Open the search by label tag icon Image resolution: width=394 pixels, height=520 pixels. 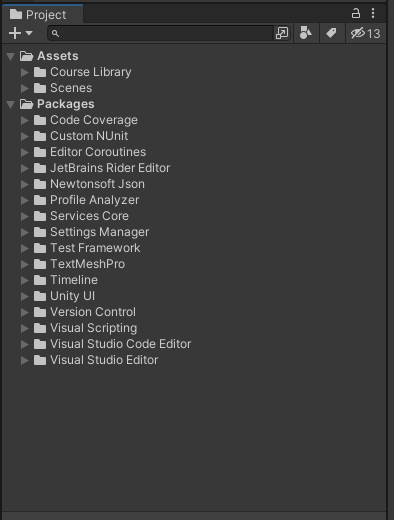(x=331, y=33)
